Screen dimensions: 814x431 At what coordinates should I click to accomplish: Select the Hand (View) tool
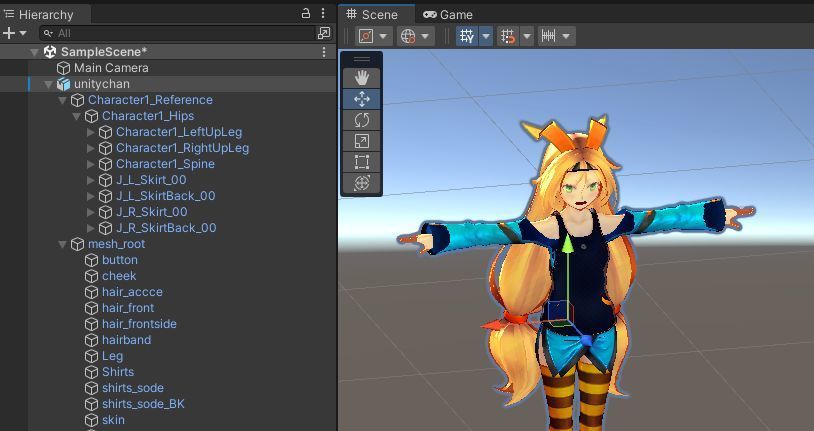tap(362, 78)
